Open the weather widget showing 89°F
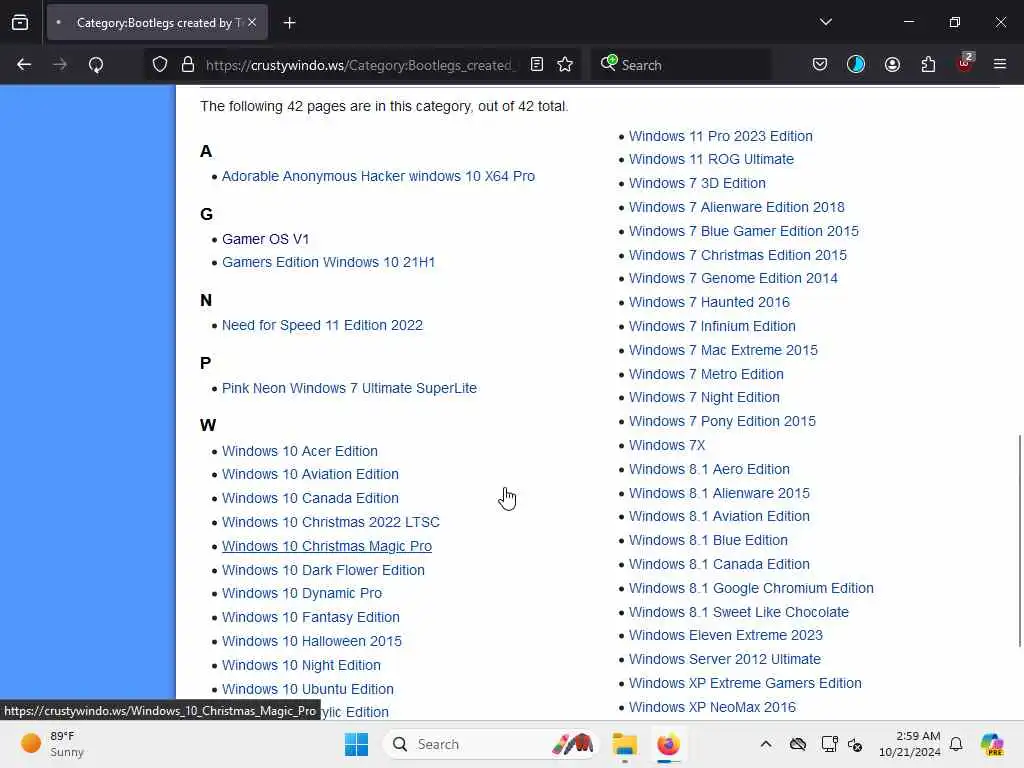 click(x=52, y=744)
